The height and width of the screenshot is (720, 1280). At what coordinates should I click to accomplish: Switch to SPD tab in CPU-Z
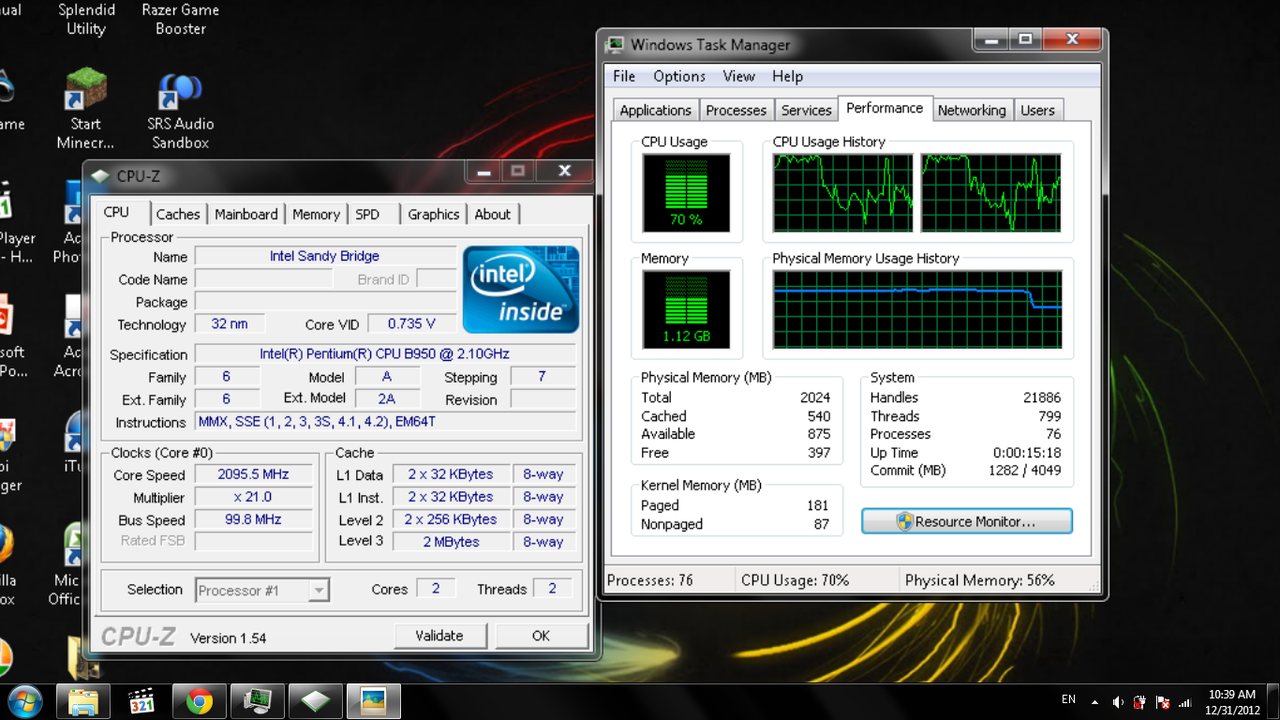point(368,214)
